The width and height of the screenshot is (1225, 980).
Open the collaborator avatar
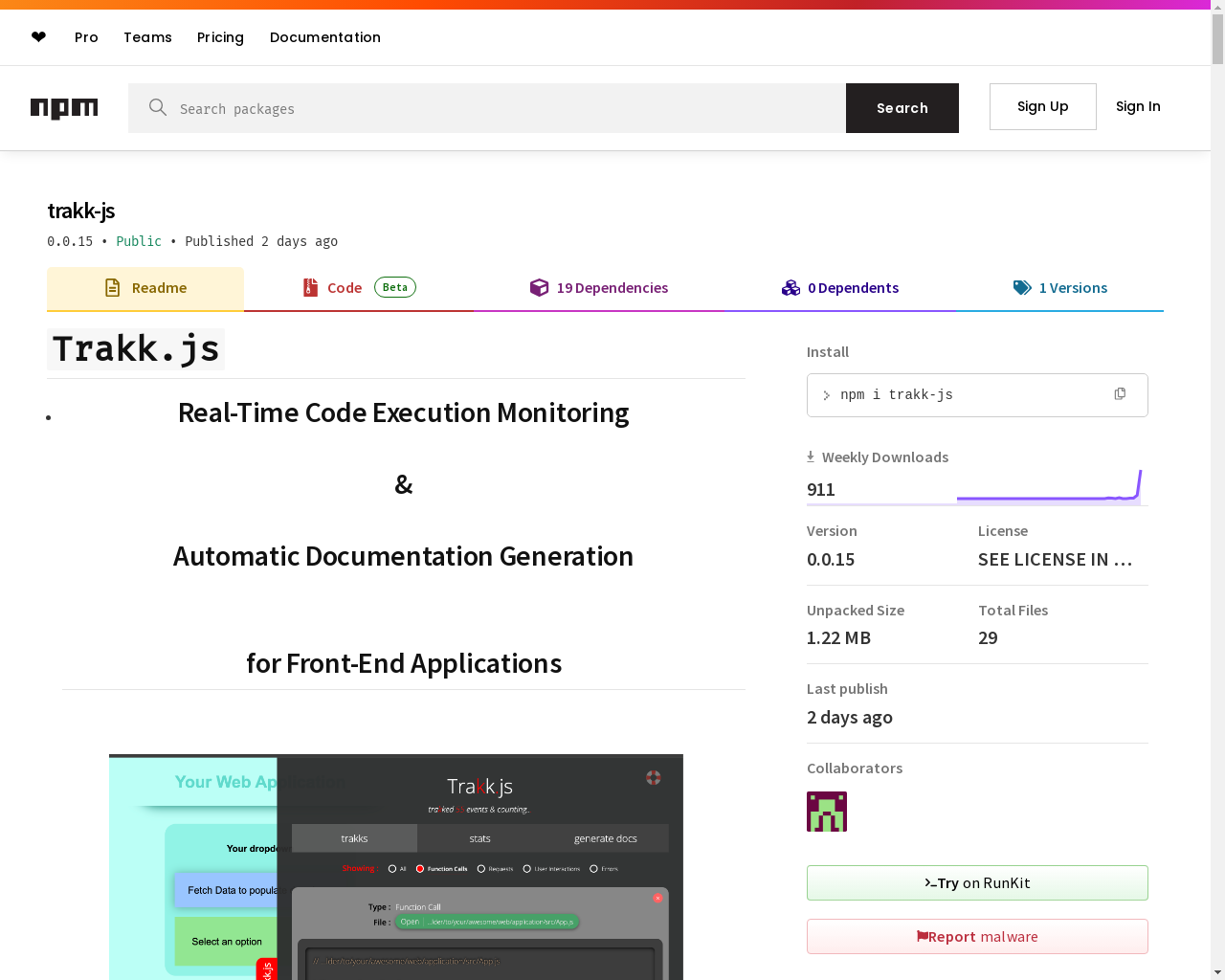coord(827,812)
